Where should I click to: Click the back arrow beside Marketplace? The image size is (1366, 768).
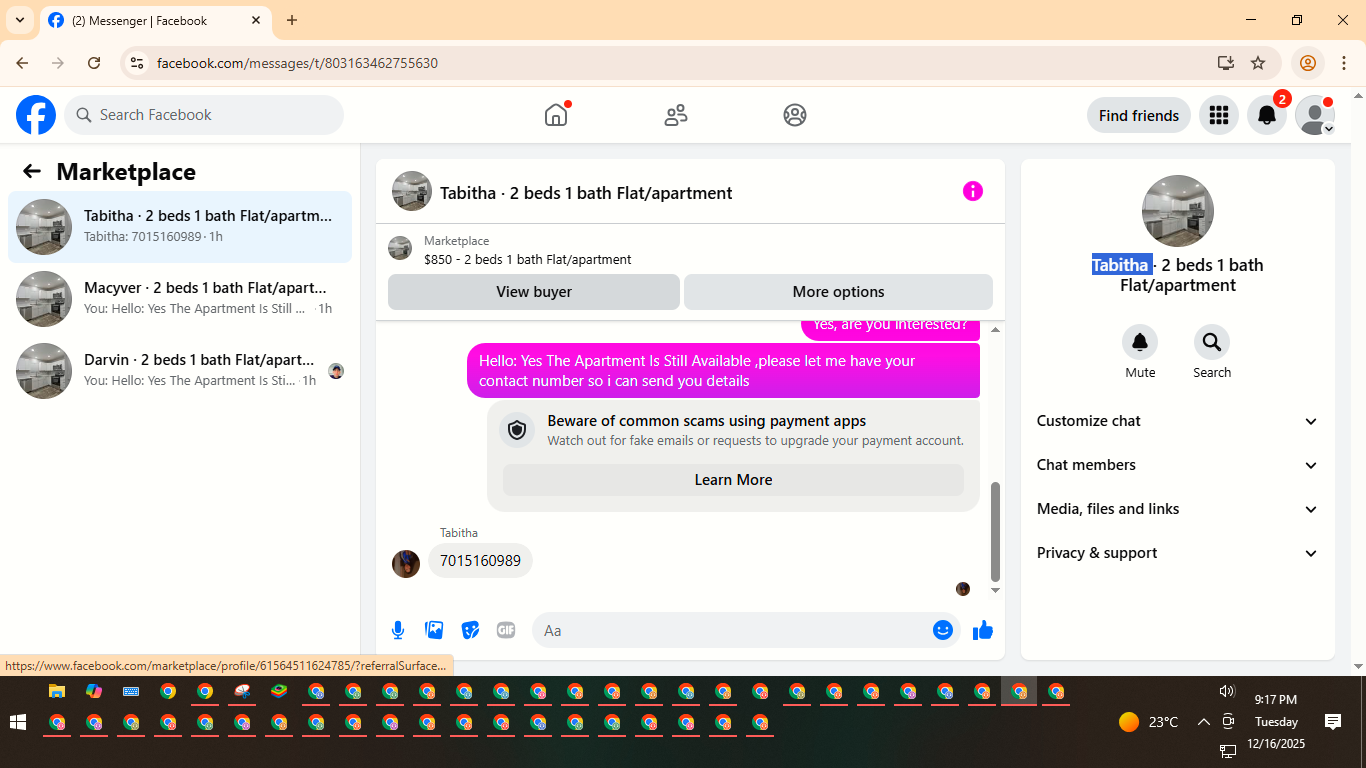tap(32, 171)
